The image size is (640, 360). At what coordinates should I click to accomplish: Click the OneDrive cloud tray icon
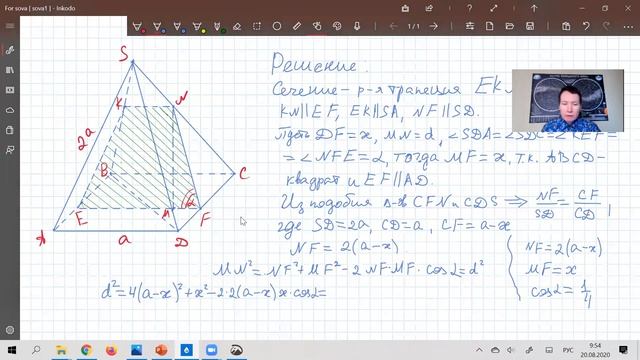click(495, 350)
